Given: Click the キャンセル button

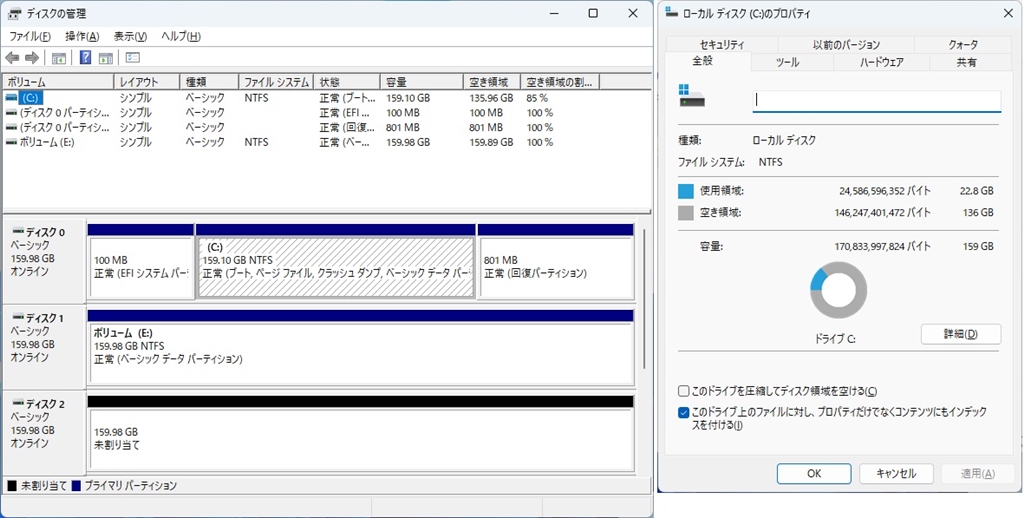Looking at the screenshot, I should [x=896, y=474].
